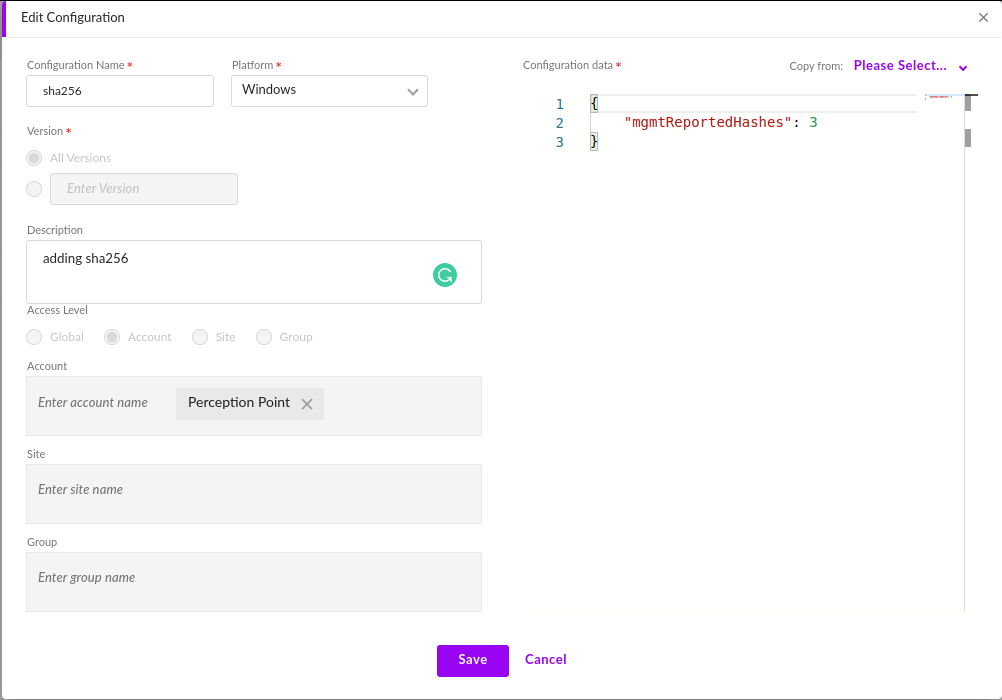Image resolution: width=1002 pixels, height=700 pixels.
Task: Close the Edit Configuration dialog
Action: [x=983, y=18]
